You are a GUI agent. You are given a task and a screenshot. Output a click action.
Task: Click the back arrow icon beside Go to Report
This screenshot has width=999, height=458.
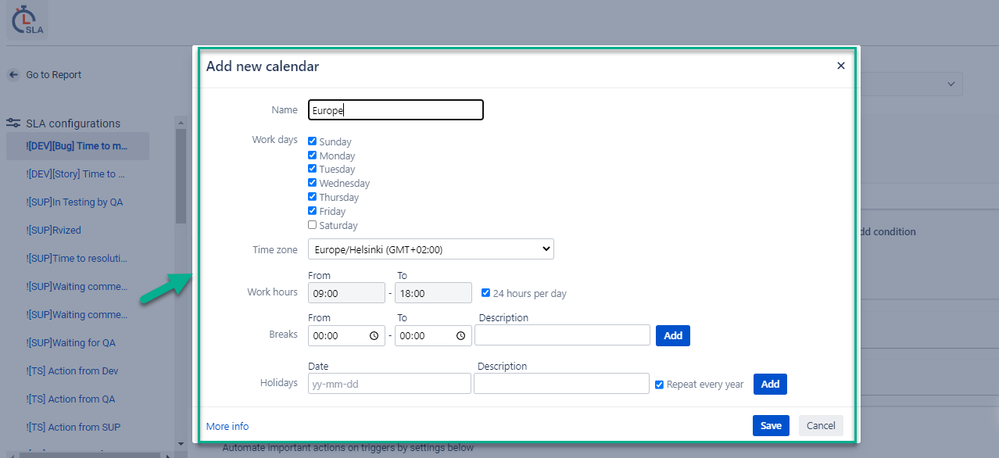(x=13, y=75)
